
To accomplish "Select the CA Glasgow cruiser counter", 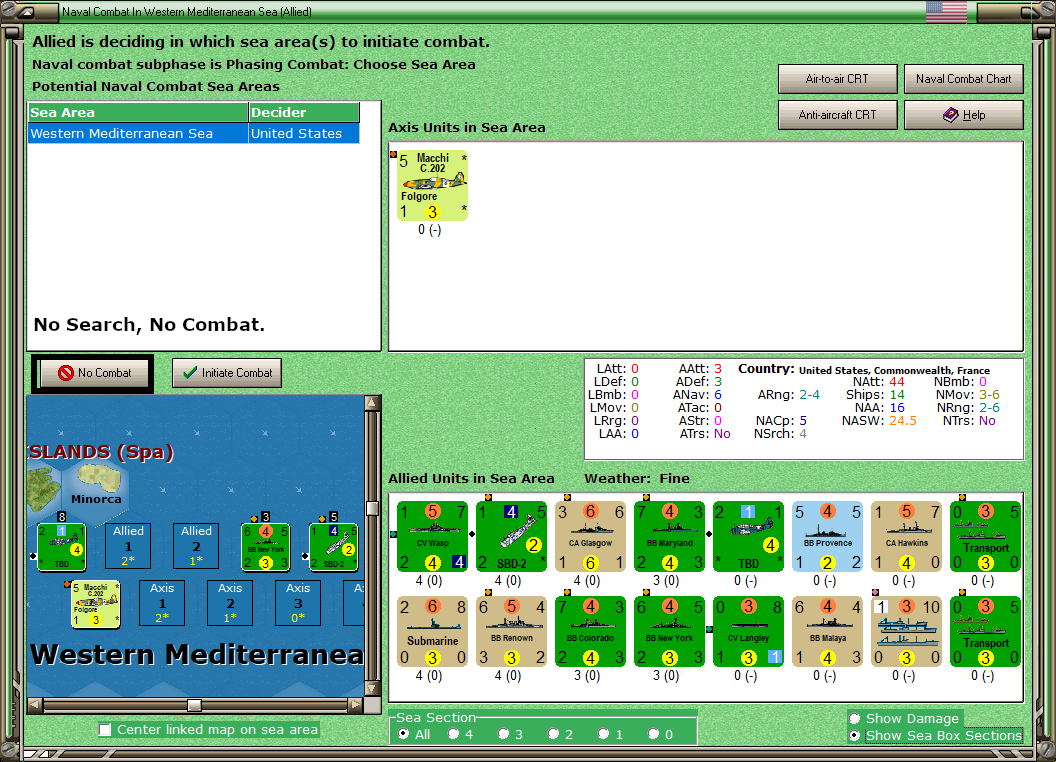I will [x=590, y=536].
